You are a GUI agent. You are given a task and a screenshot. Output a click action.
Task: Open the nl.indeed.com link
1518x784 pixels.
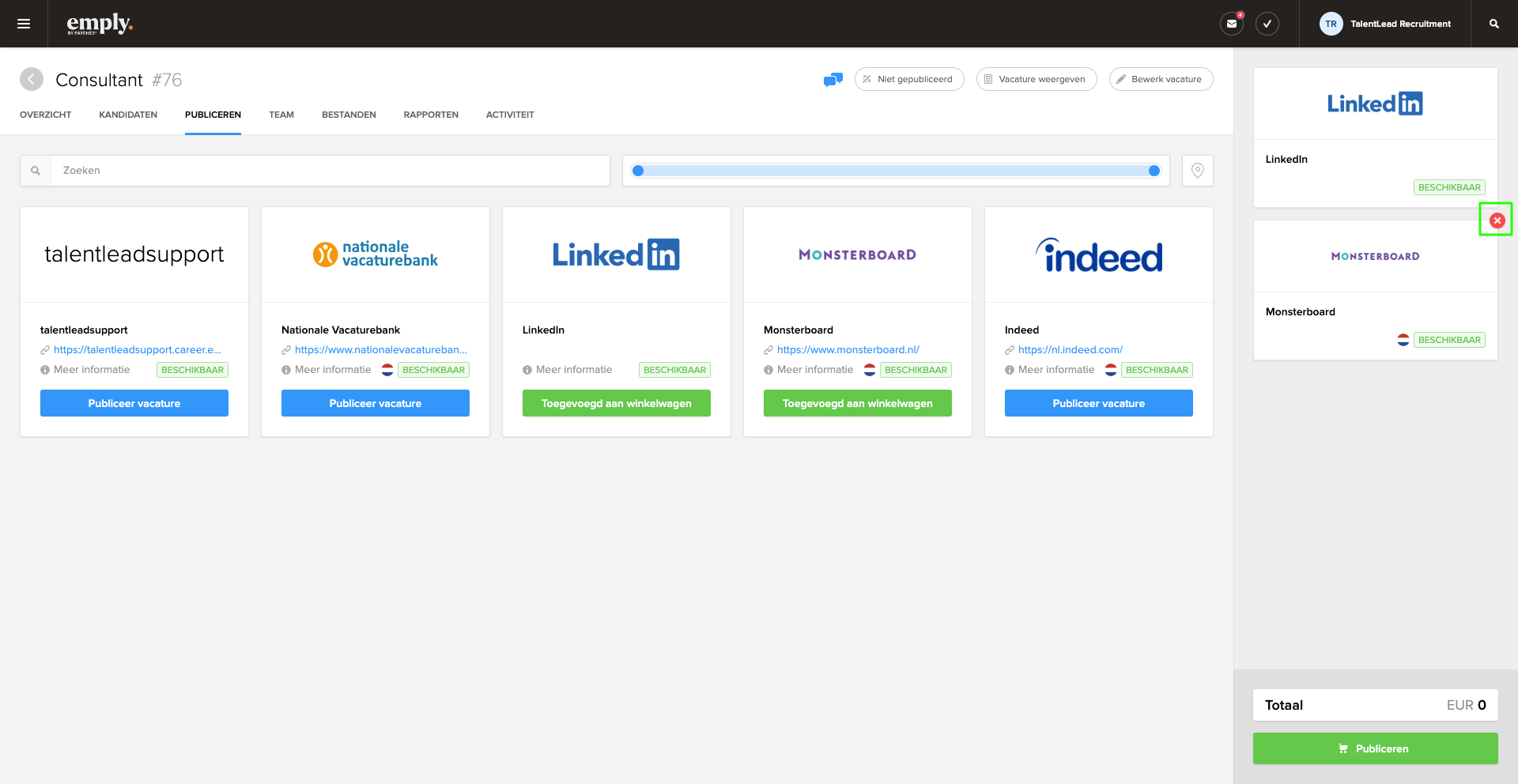tap(1071, 349)
